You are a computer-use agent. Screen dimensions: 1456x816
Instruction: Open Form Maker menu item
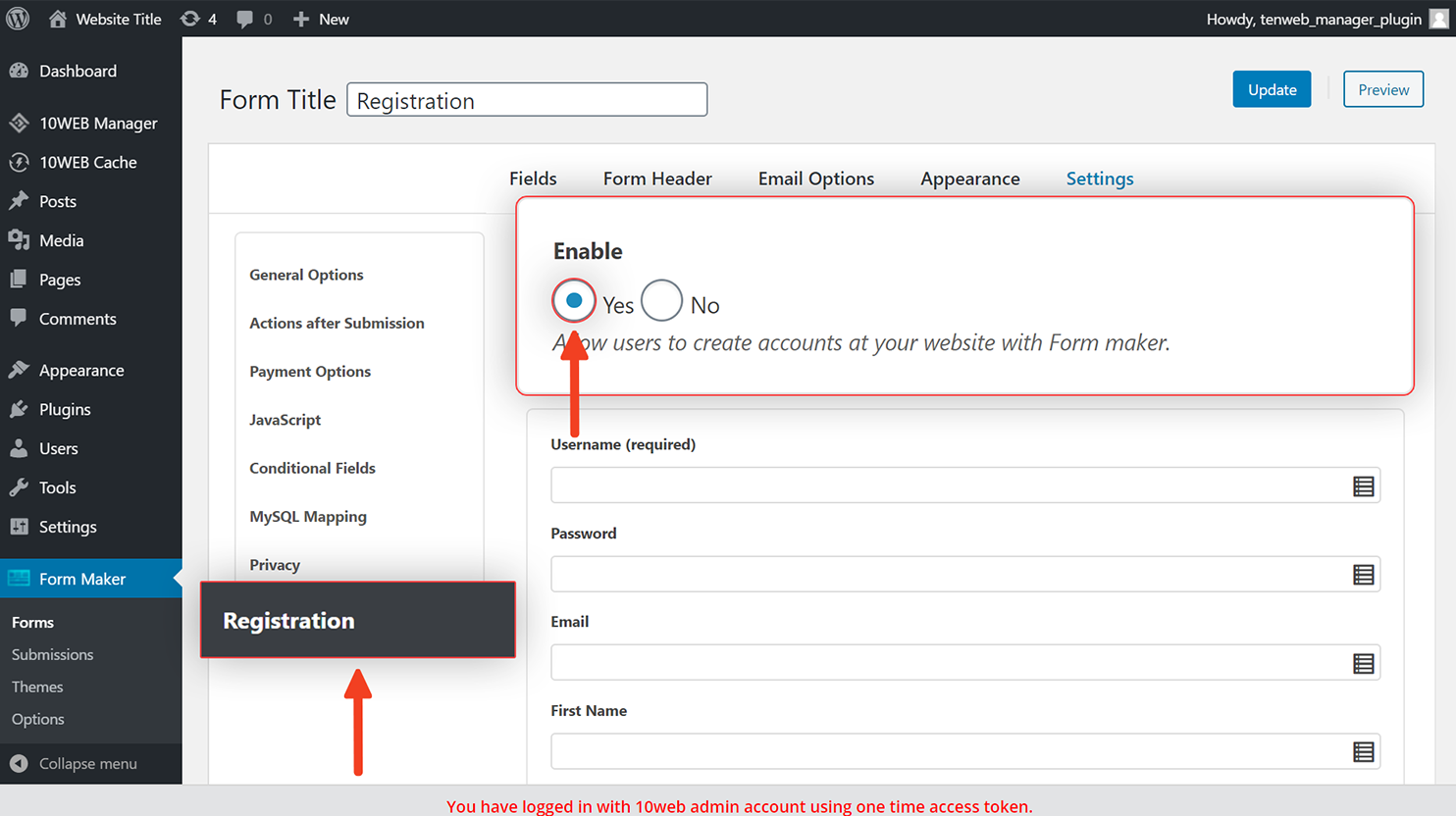click(x=91, y=579)
